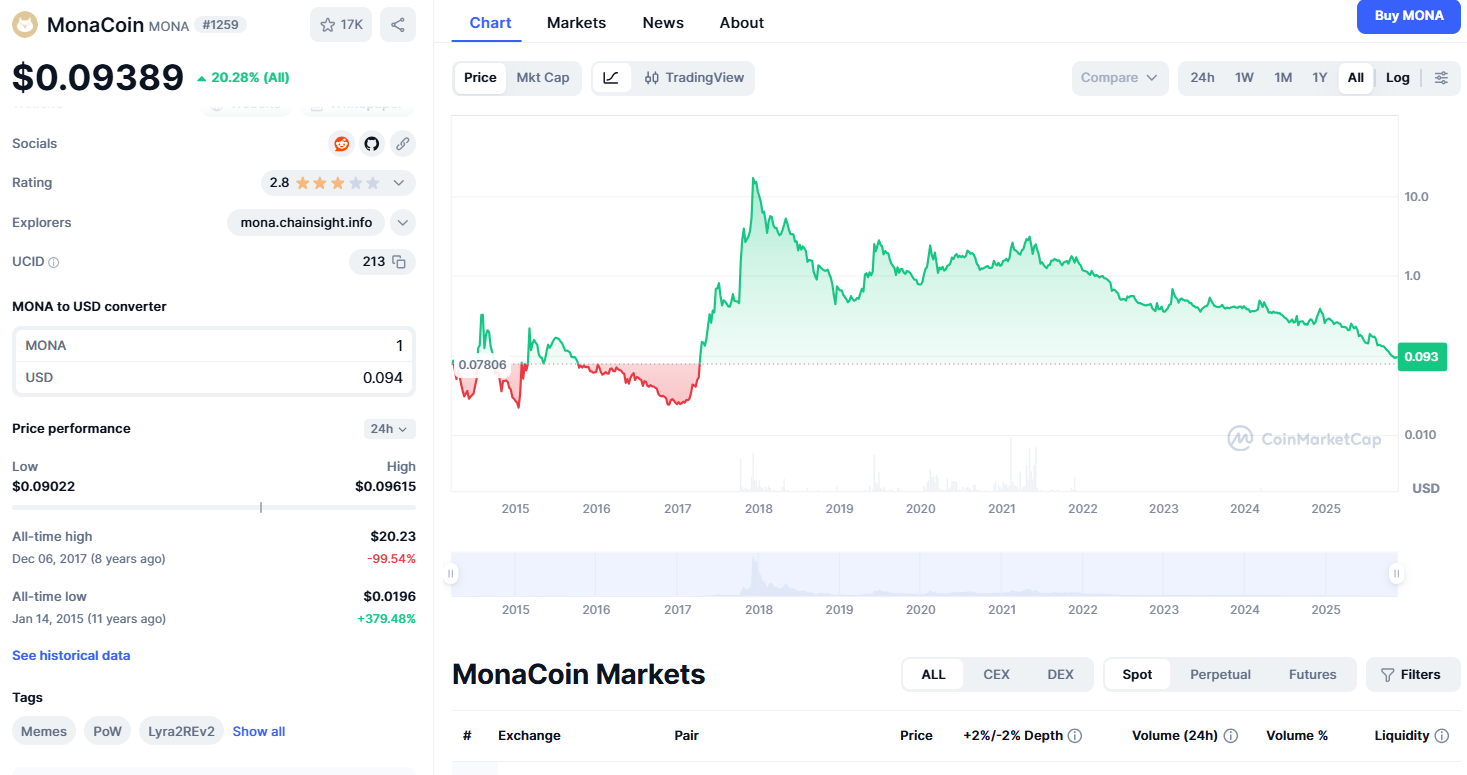This screenshot has width=1467, height=775.
Task: Switch to line chart view icon
Action: 611,78
